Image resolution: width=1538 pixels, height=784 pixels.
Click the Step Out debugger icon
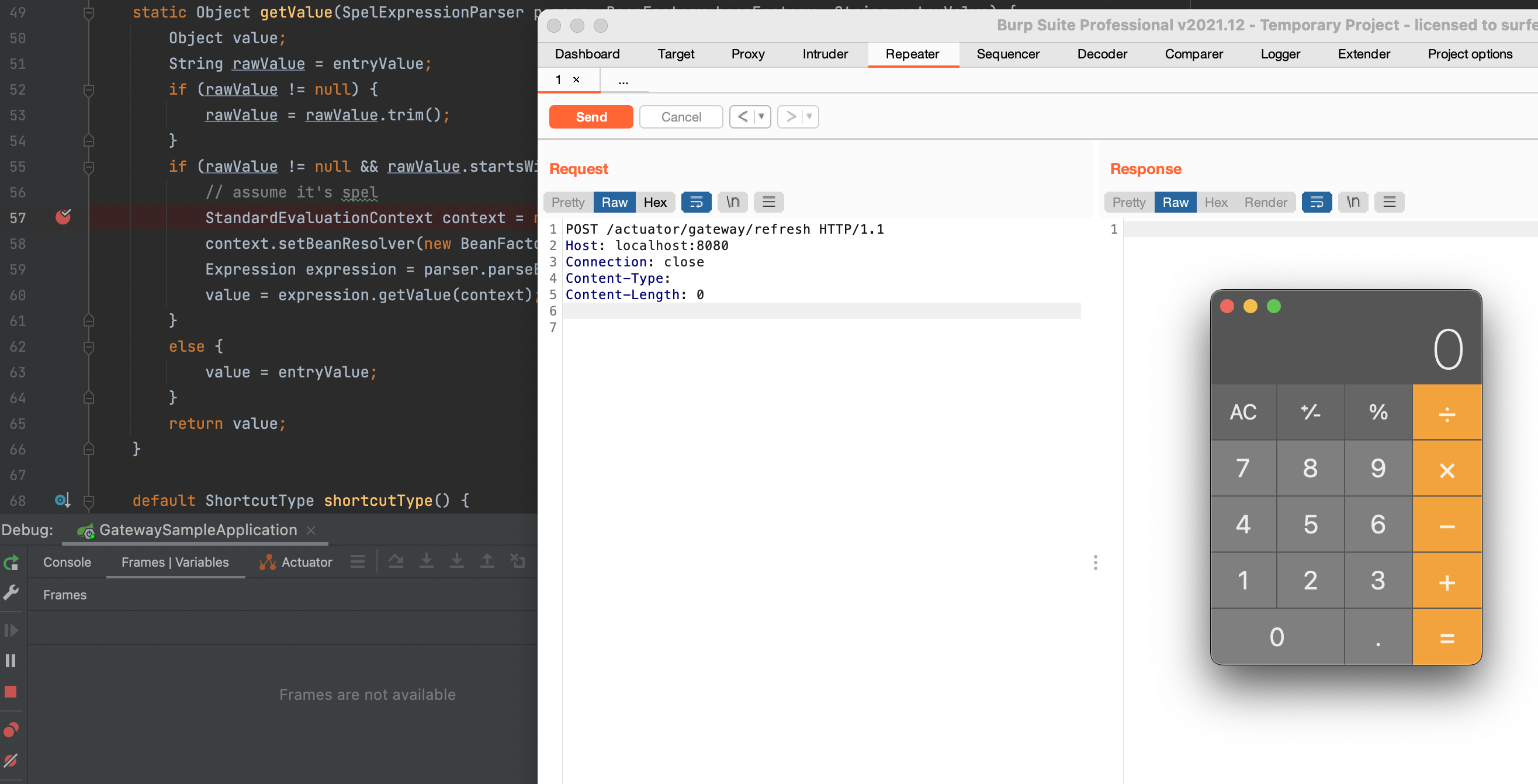click(487, 561)
